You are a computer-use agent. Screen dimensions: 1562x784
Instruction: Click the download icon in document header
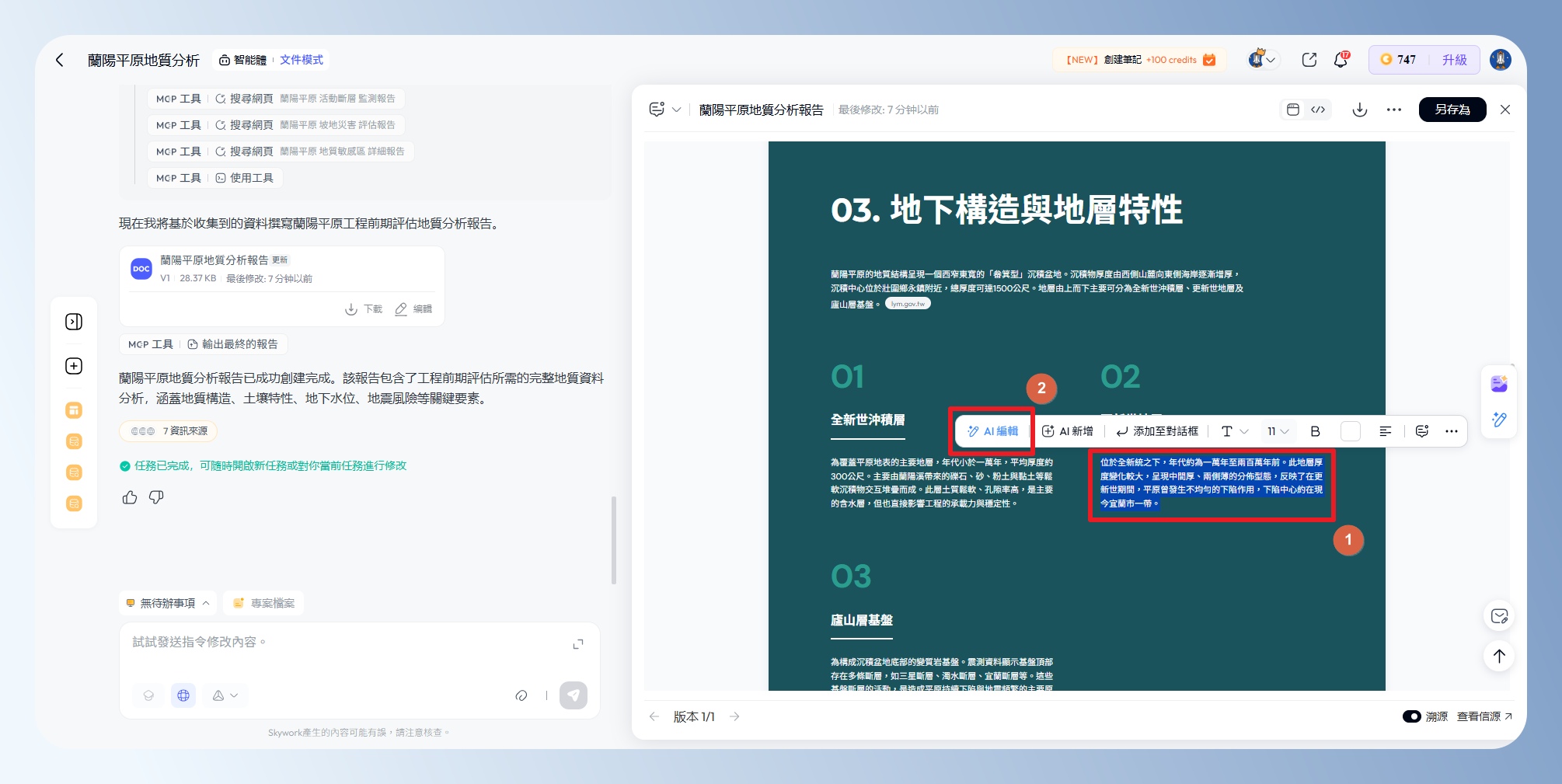[x=1359, y=110]
